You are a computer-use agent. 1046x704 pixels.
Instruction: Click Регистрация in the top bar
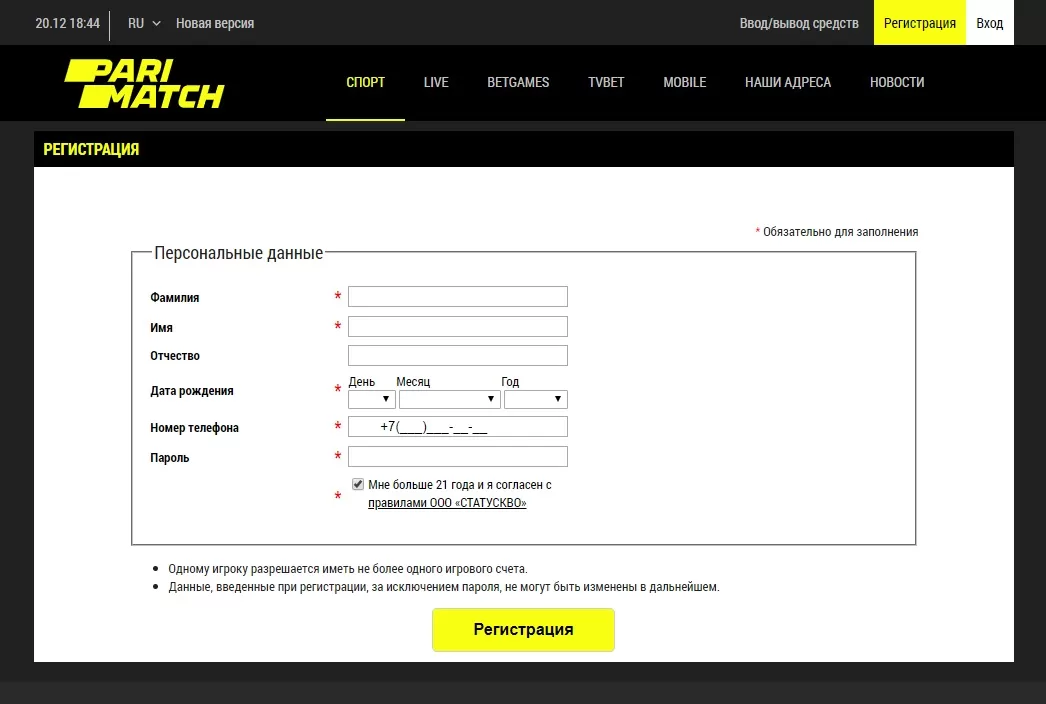(920, 23)
